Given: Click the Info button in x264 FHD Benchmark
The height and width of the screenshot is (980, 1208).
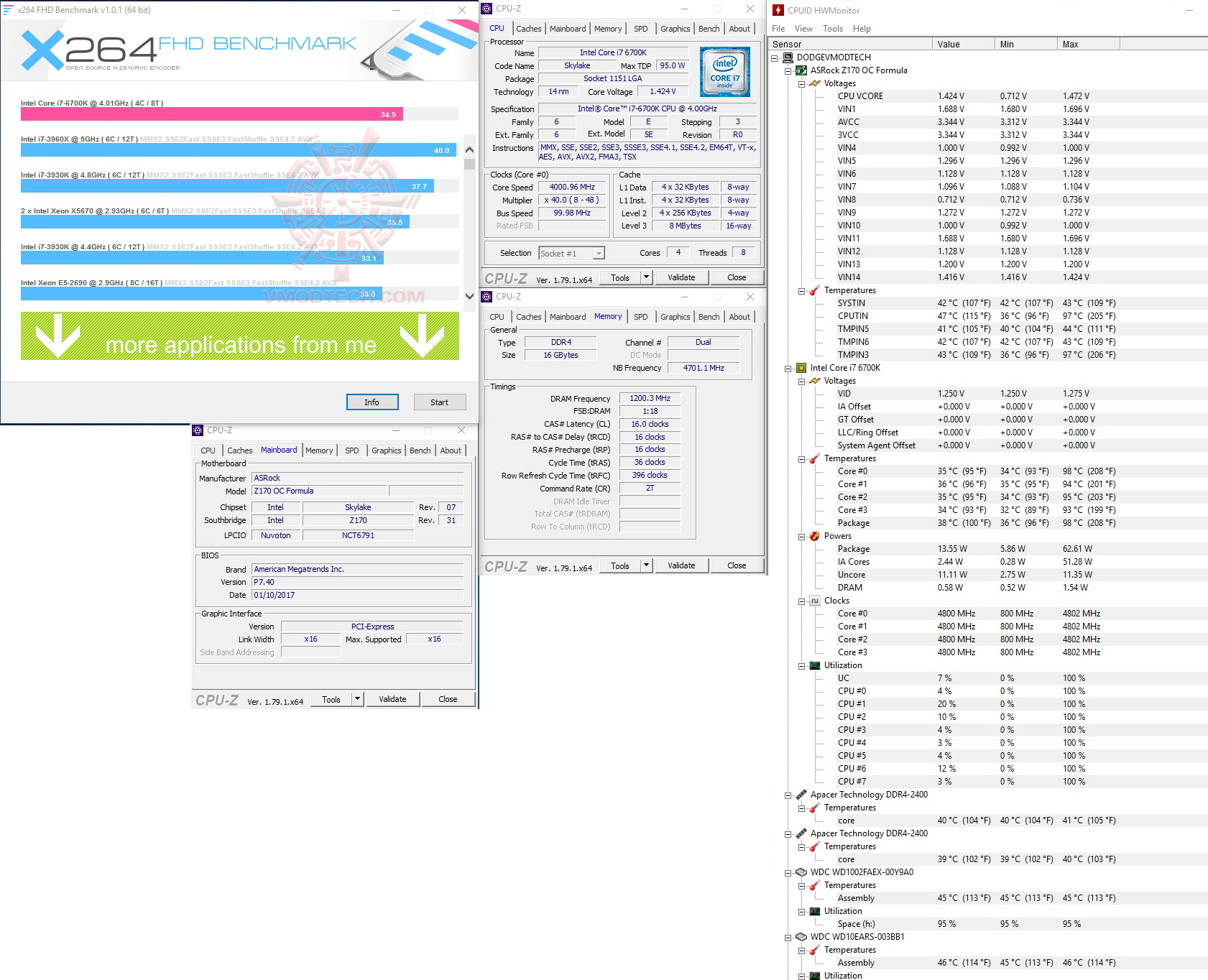Looking at the screenshot, I should 372,402.
